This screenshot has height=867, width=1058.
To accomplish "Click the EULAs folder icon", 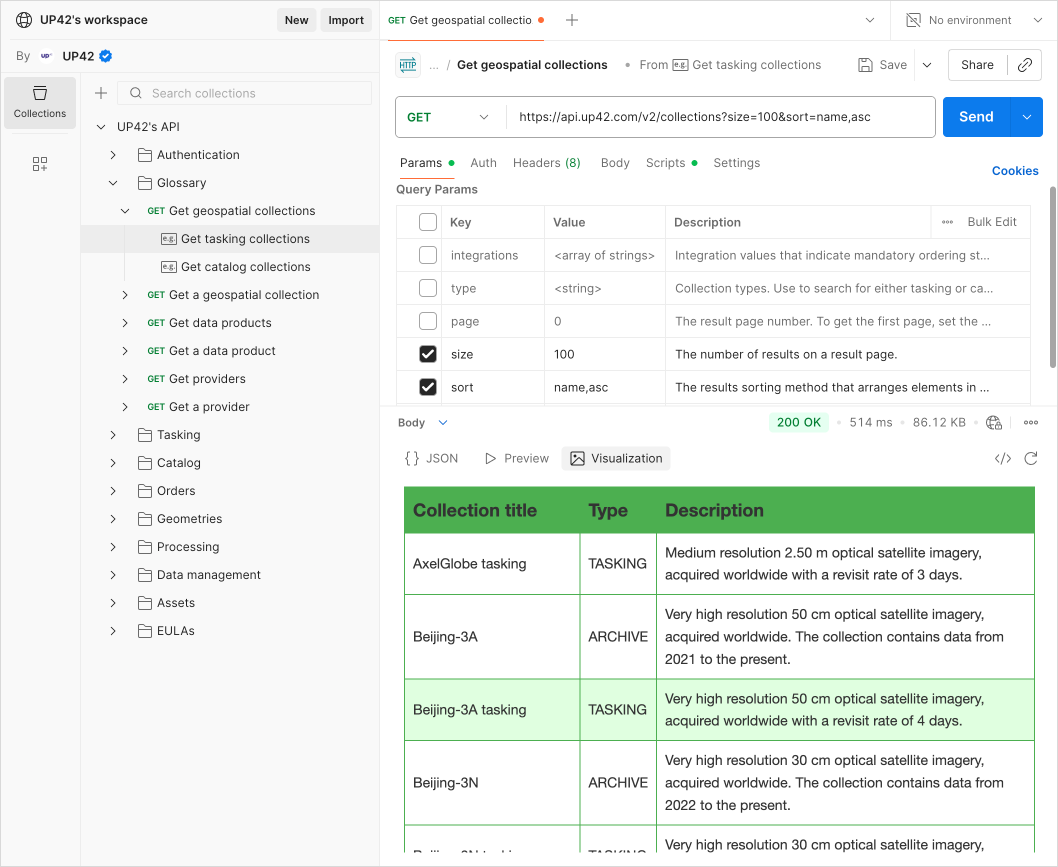I will pyautogui.click(x=144, y=631).
